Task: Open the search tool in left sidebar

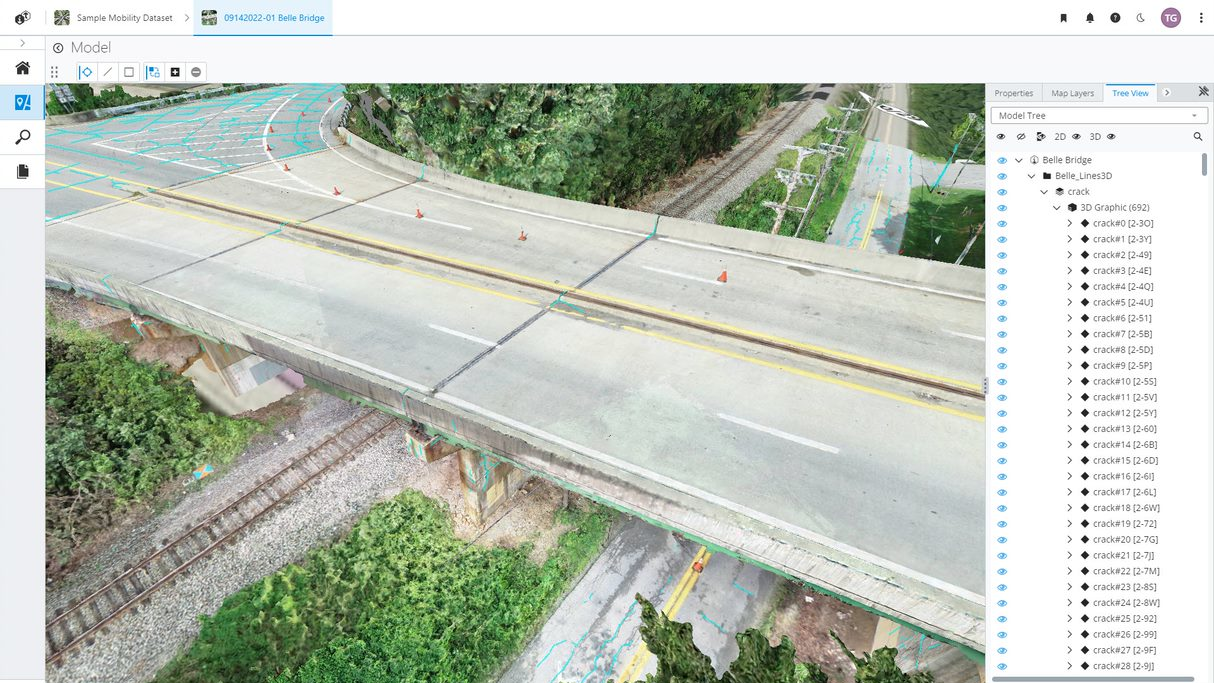Action: [x=21, y=136]
